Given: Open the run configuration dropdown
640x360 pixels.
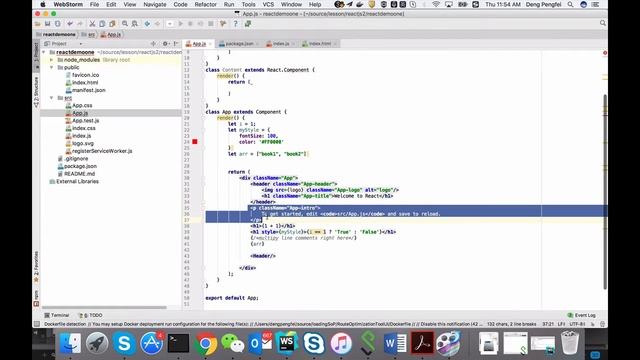Looking at the screenshot, I should 170,24.
